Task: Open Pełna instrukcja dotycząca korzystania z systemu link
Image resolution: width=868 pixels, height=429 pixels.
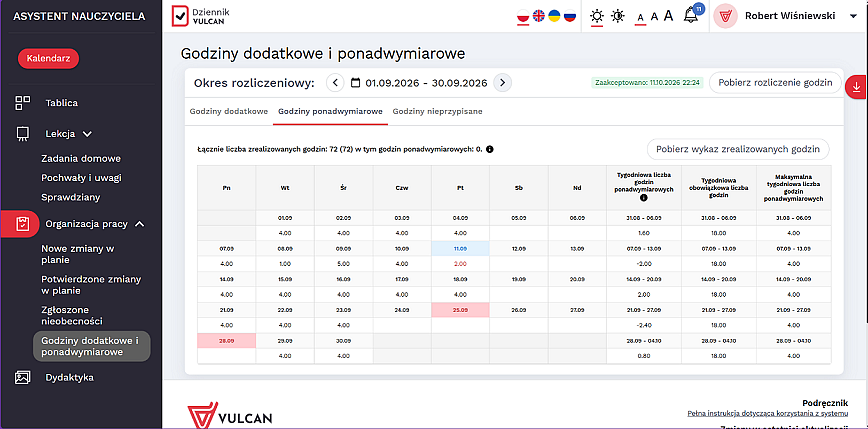Action: (x=767, y=413)
